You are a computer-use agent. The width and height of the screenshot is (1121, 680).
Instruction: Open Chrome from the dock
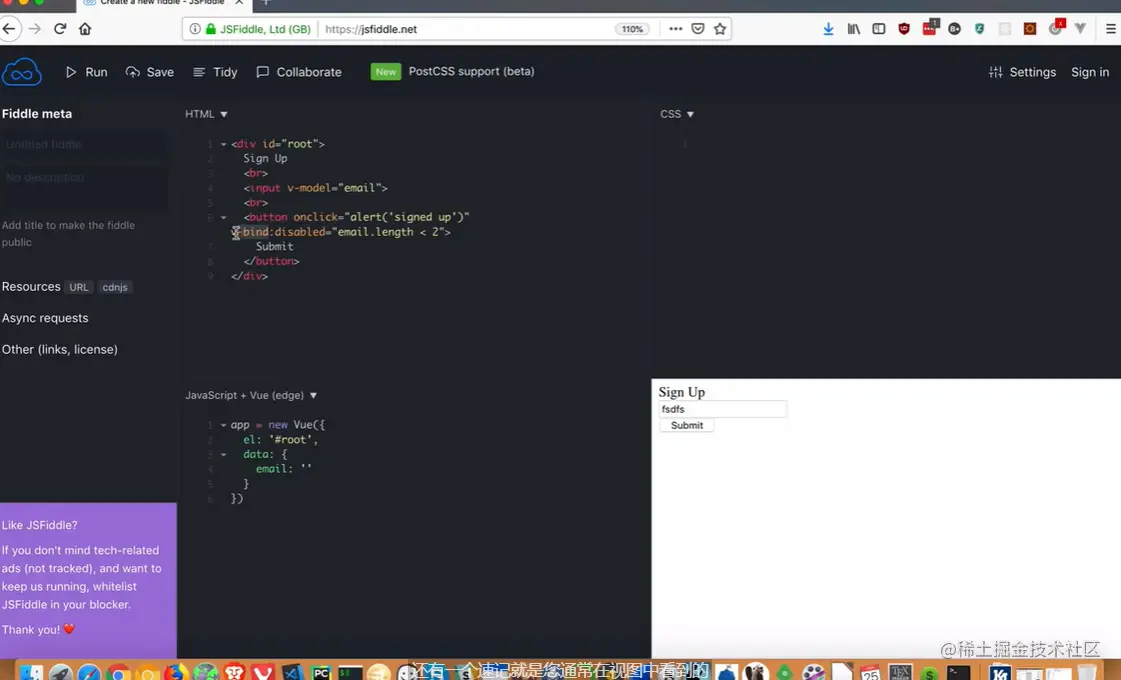119,673
